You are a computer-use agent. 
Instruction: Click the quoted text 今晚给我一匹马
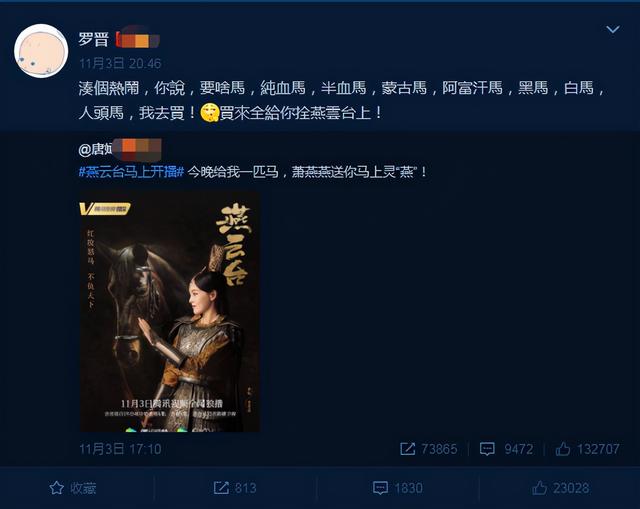[x=233, y=172]
